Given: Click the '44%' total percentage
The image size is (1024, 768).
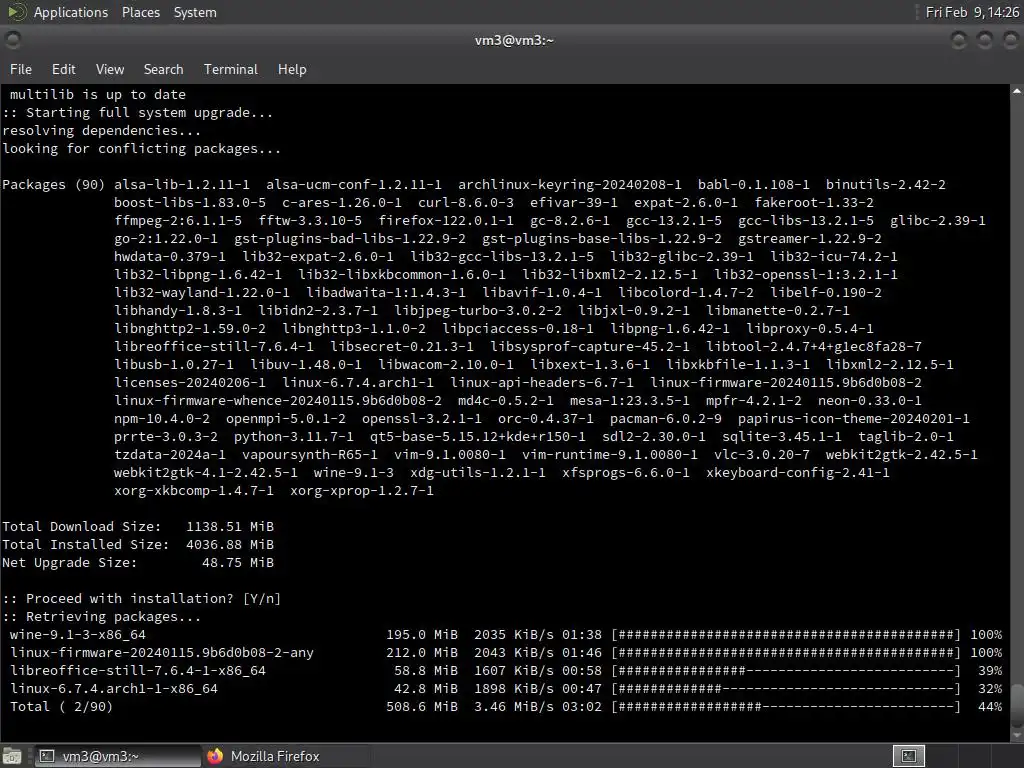Looking at the screenshot, I should [990, 707].
